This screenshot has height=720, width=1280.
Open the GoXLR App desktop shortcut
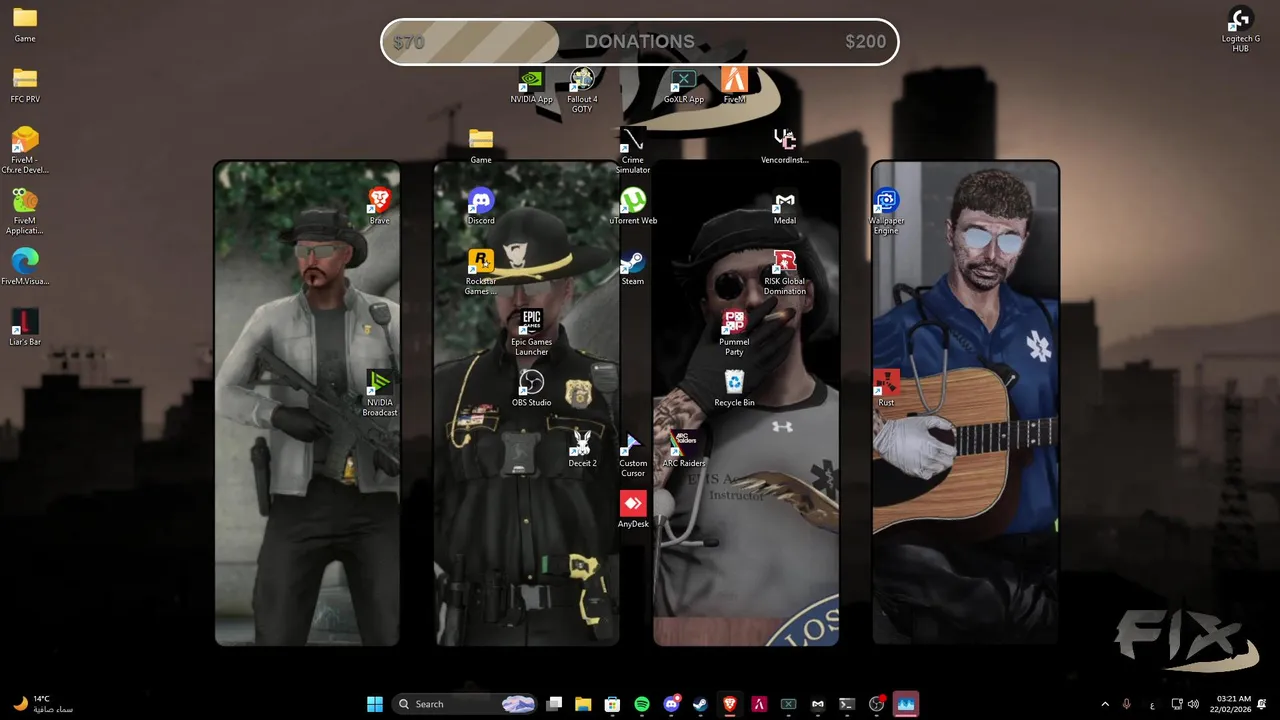tap(683, 86)
